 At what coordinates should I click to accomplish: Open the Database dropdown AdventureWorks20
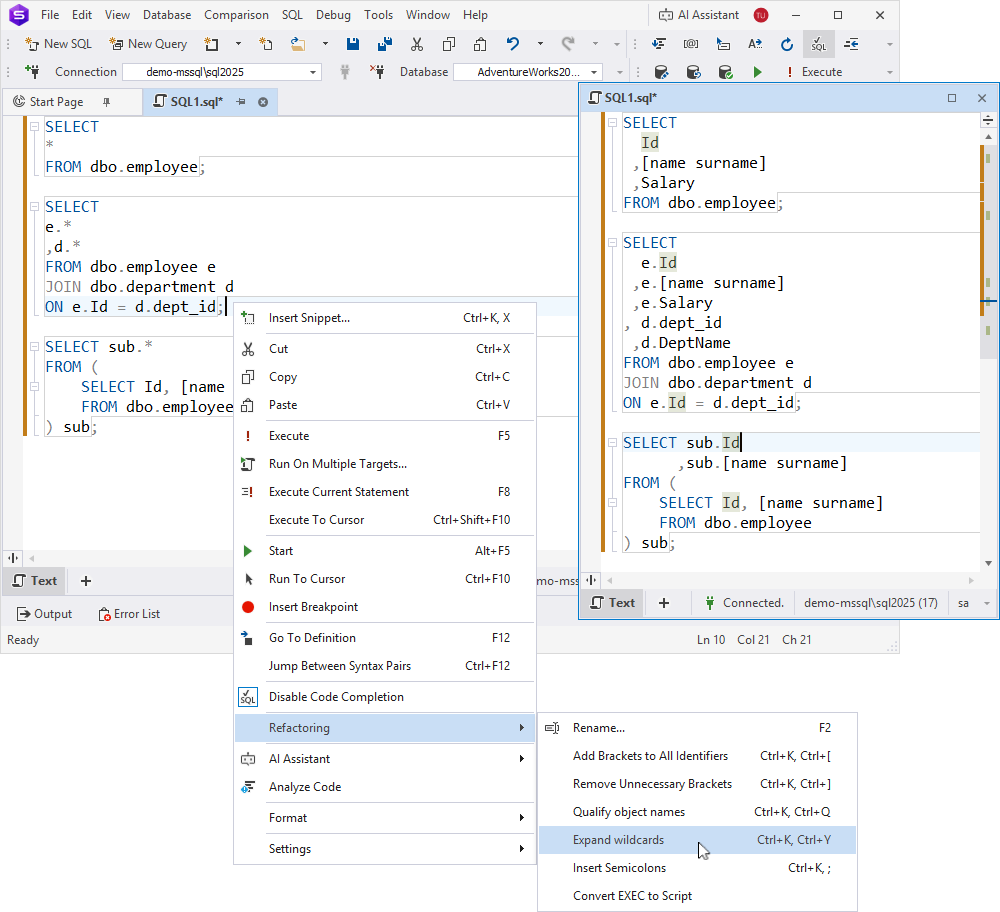click(528, 72)
